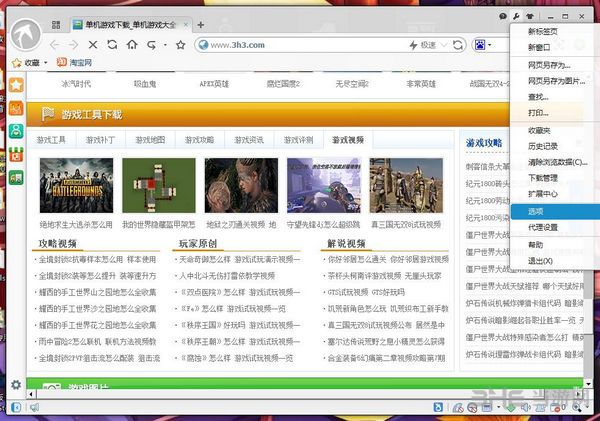Switch to the 游戏补丁 tab

tap(100, 141)
